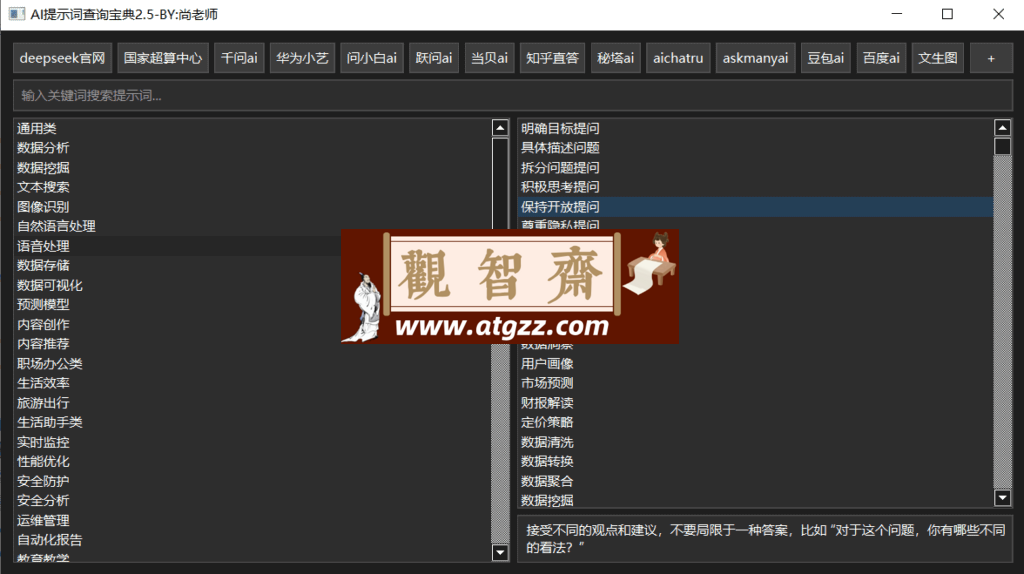Screen dimensions: 1024x574
Task: Select the 数据转换 prompt
Action: [756, 462]
